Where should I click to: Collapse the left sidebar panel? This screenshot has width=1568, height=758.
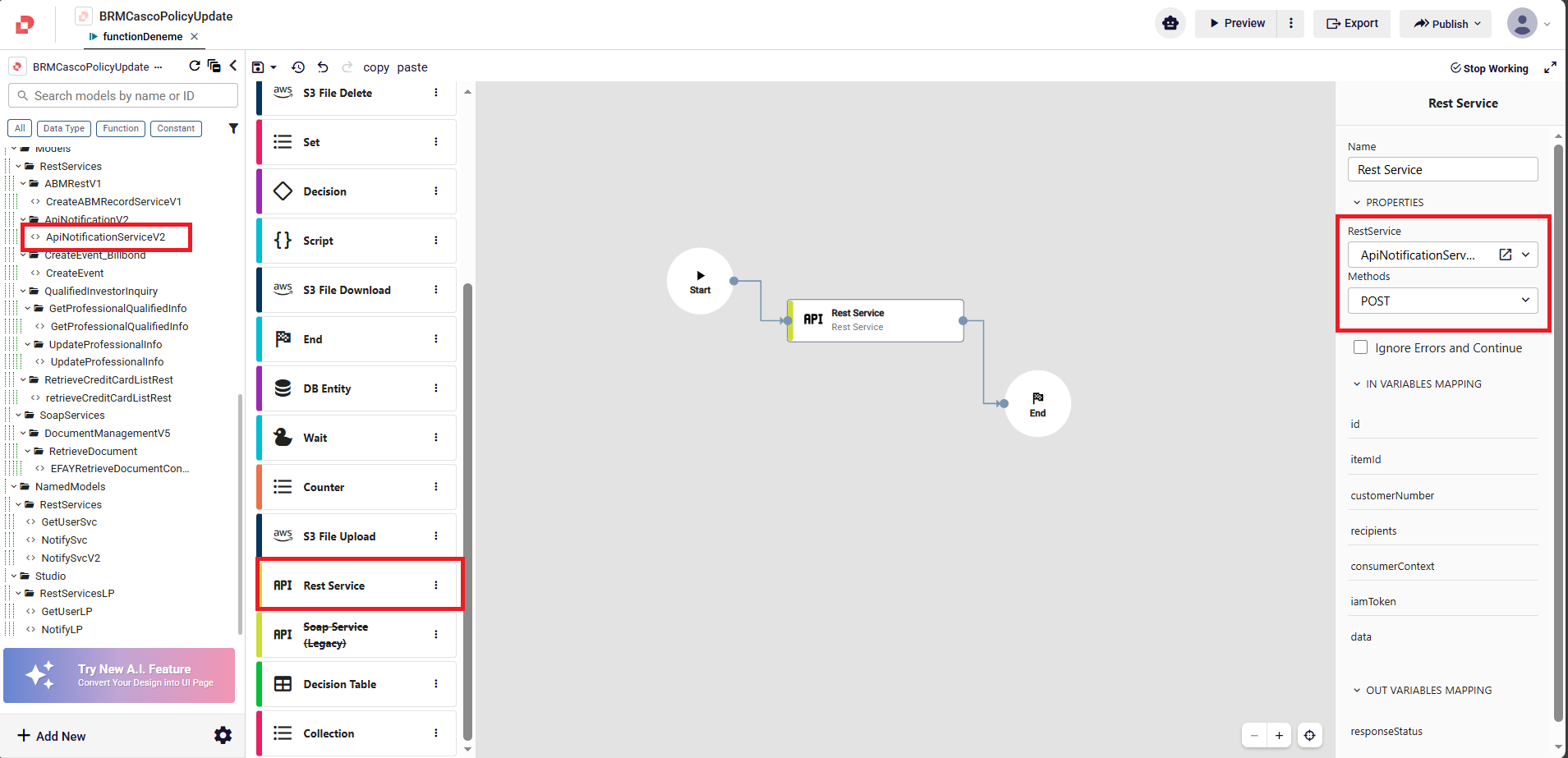tap(233, 66)
